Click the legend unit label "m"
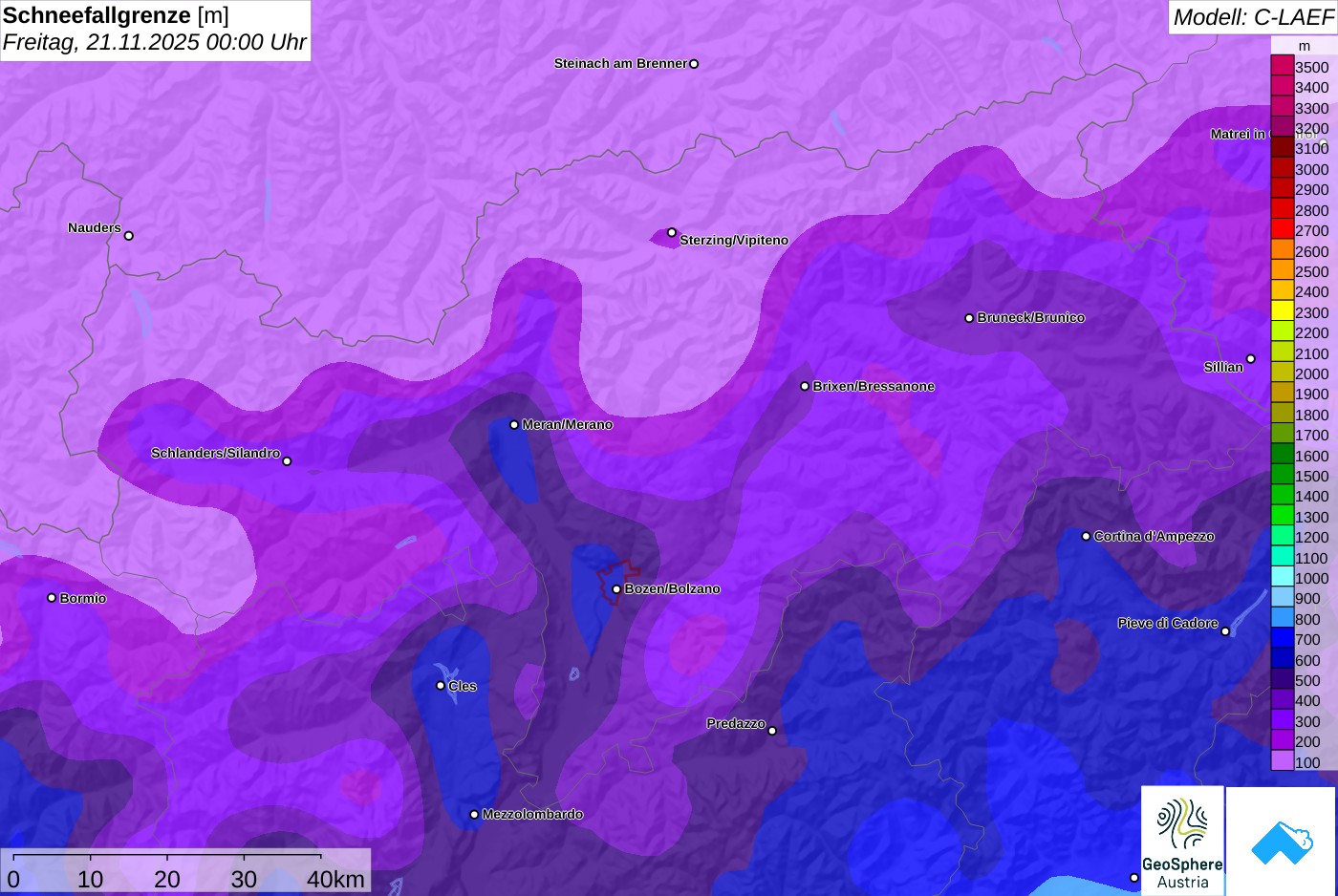 (x=1305, y=46)
